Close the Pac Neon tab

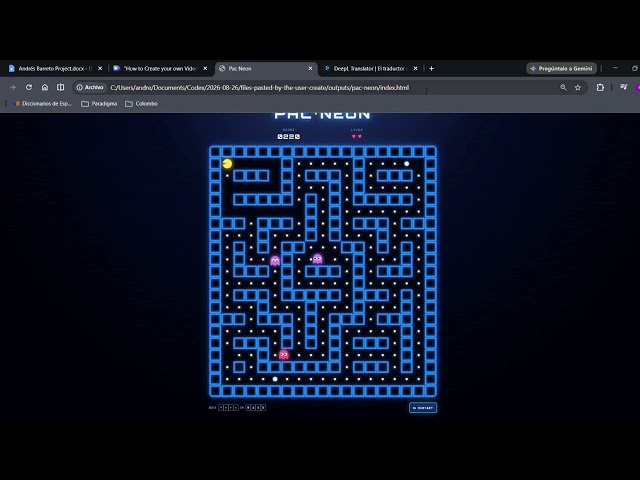[310, 69]
